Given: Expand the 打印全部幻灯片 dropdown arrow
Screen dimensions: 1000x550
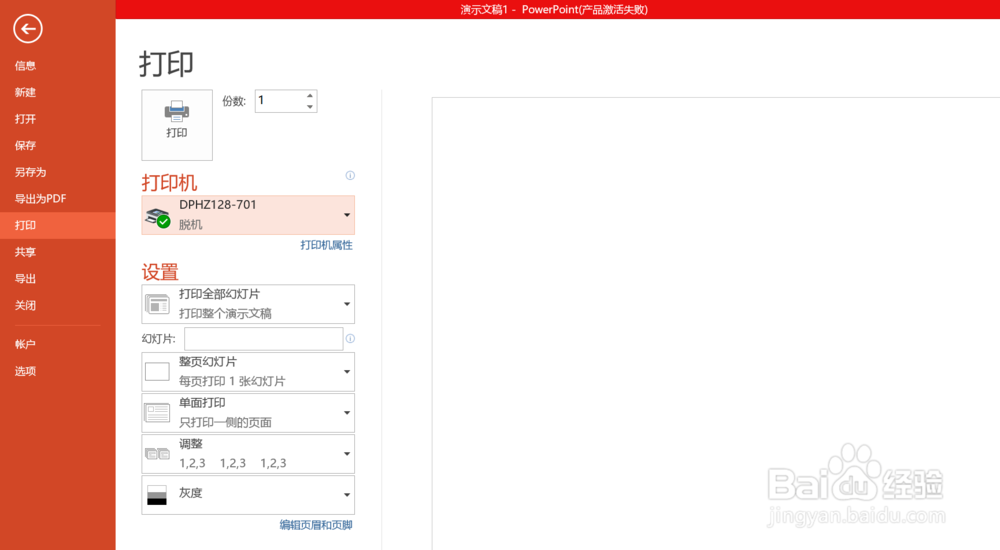Looking at the screenshot, I should click(347, 304).
